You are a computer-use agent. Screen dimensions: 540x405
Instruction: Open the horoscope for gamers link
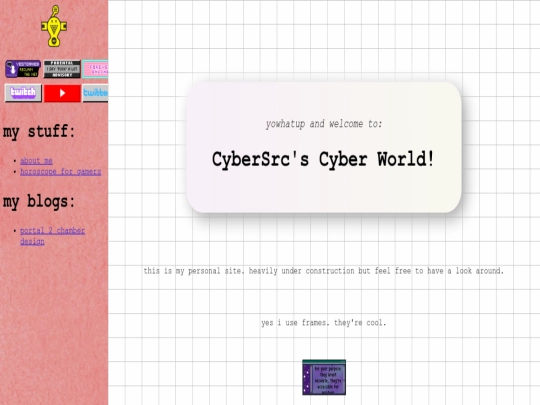[61, 172]
